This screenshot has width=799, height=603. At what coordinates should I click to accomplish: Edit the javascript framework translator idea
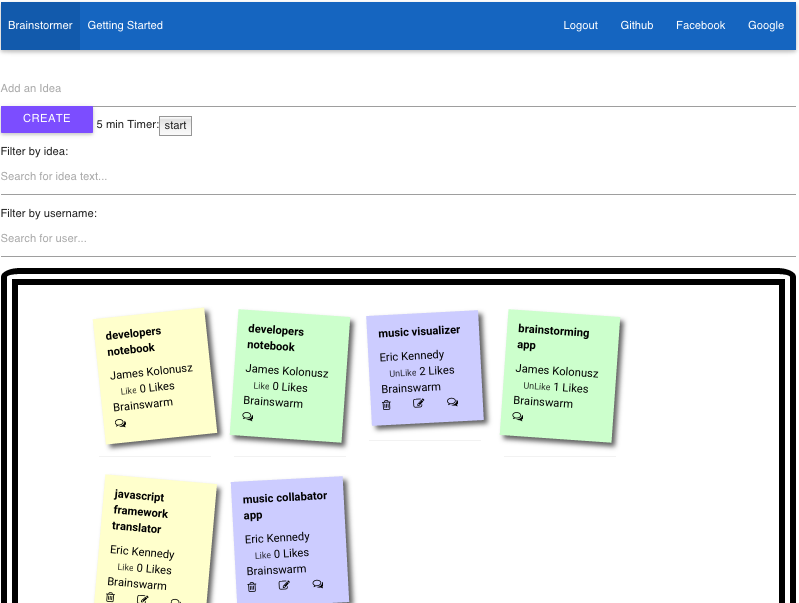click(143, 599)
